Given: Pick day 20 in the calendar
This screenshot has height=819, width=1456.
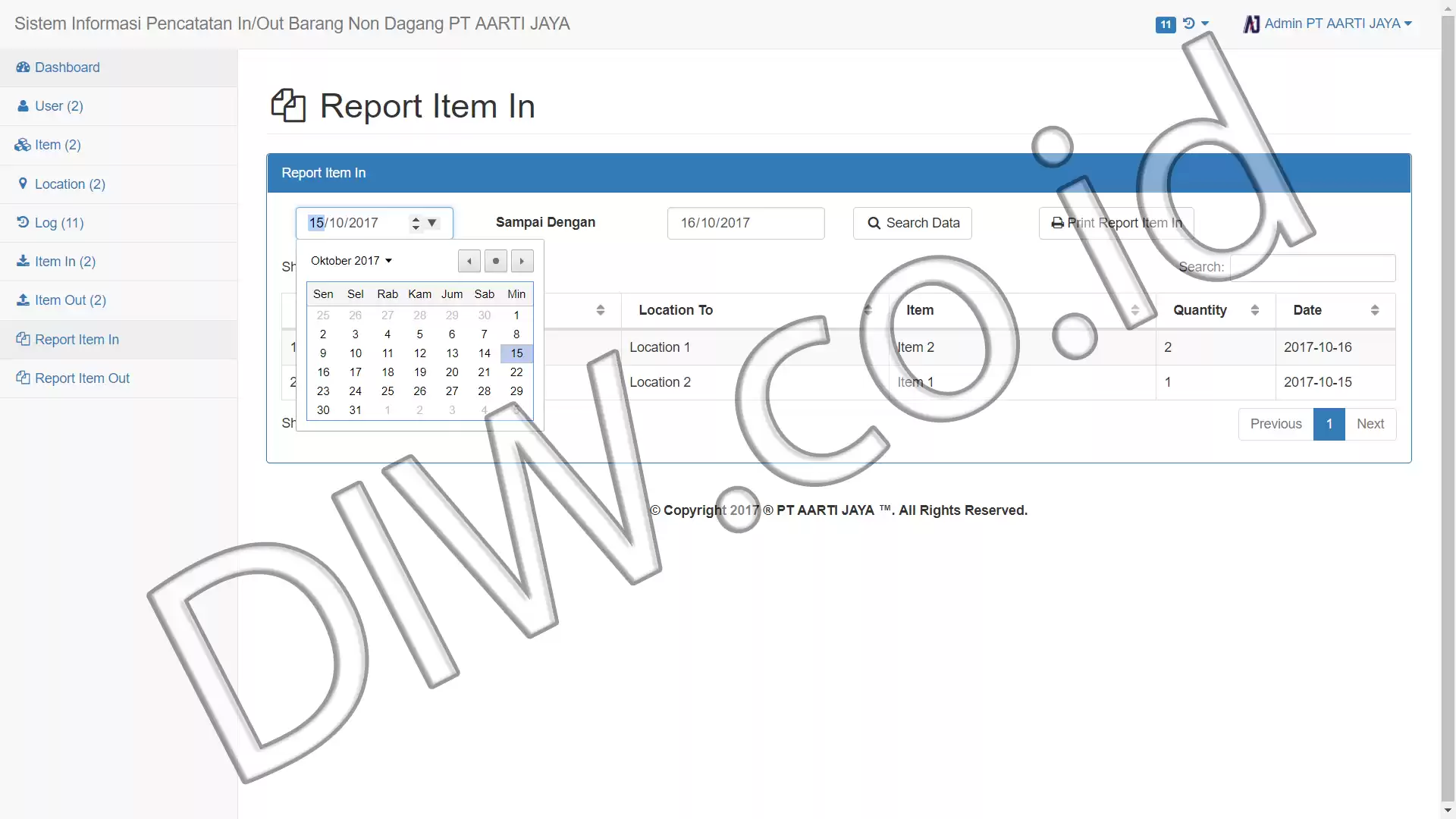Looking at the screenshot, I should point(452,372).
